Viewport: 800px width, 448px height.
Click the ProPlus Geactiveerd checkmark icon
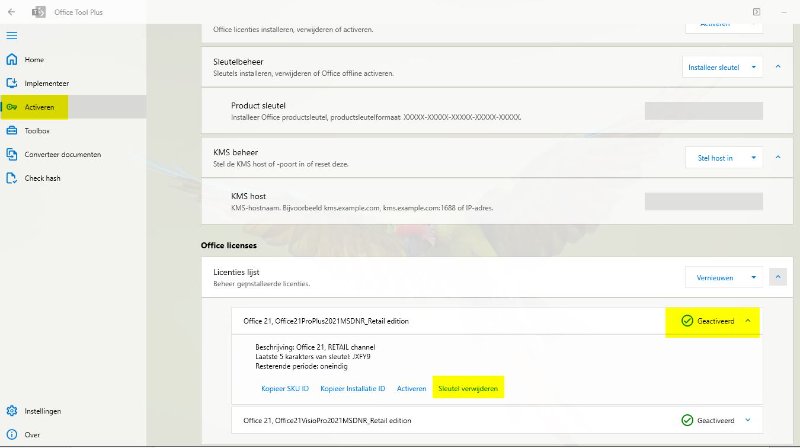(687, 321)
